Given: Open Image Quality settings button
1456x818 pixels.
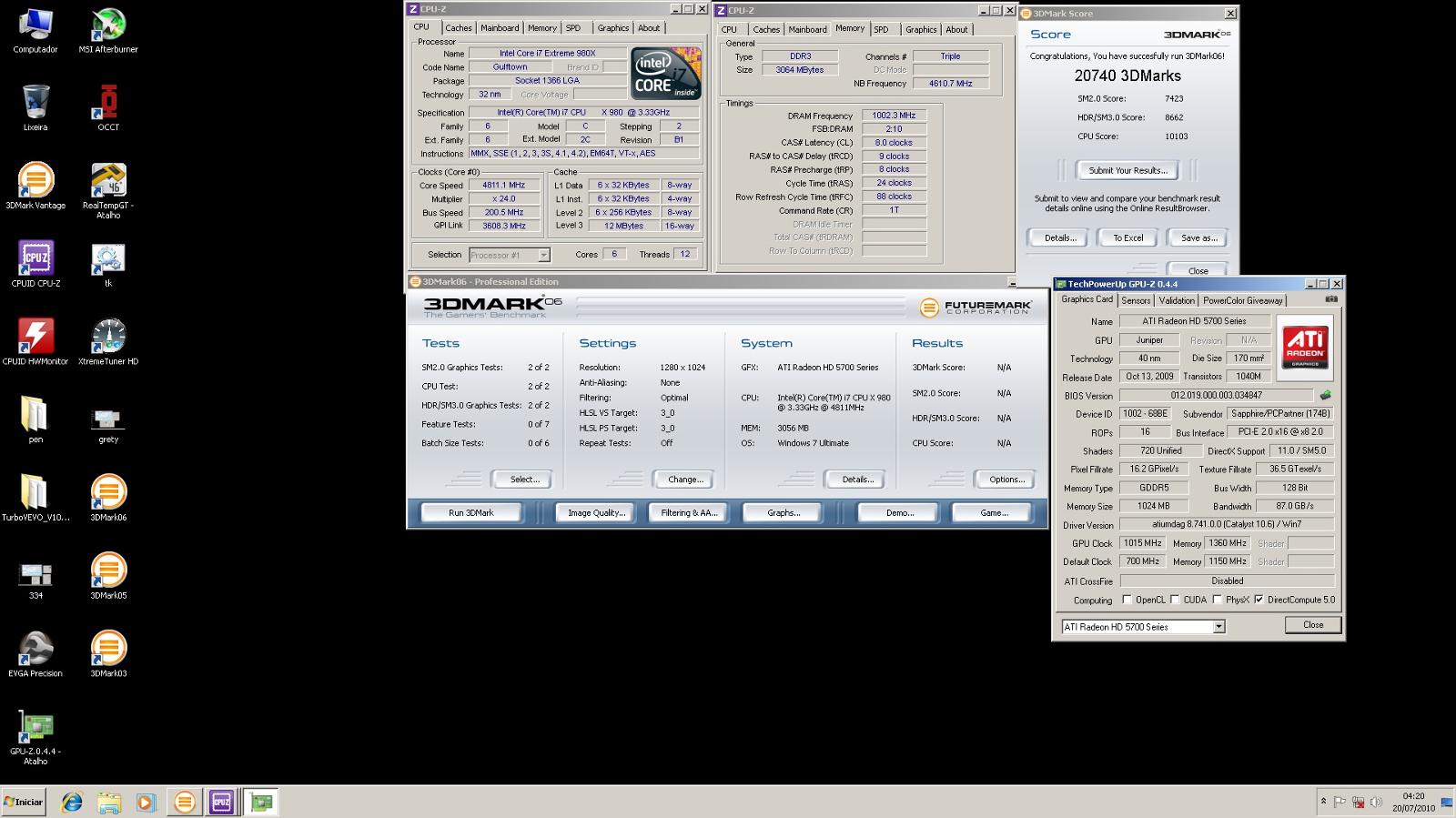Looking at the screenshot, I should click(596, 513).
